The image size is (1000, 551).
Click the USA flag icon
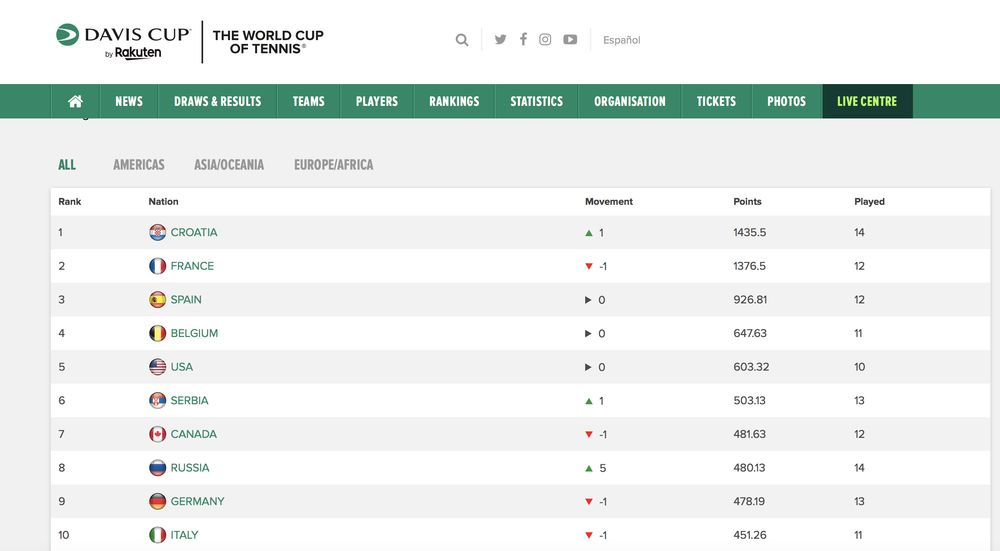pos(157,367)
